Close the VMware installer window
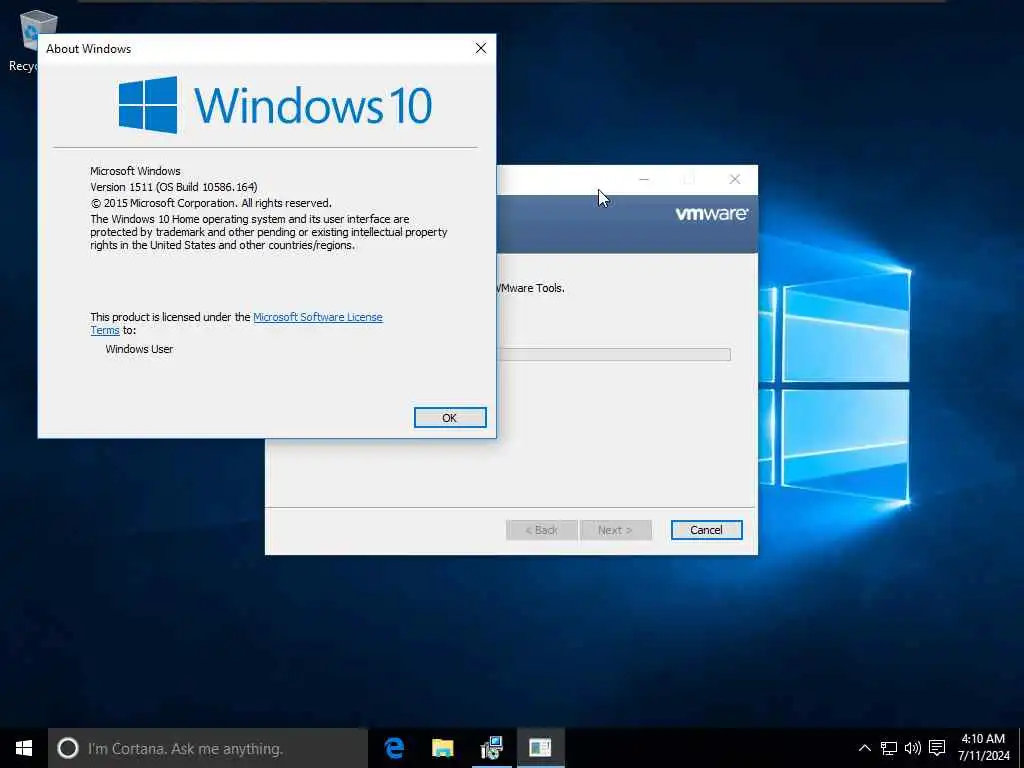This screenshot has height=768, width=1024. 735,180
